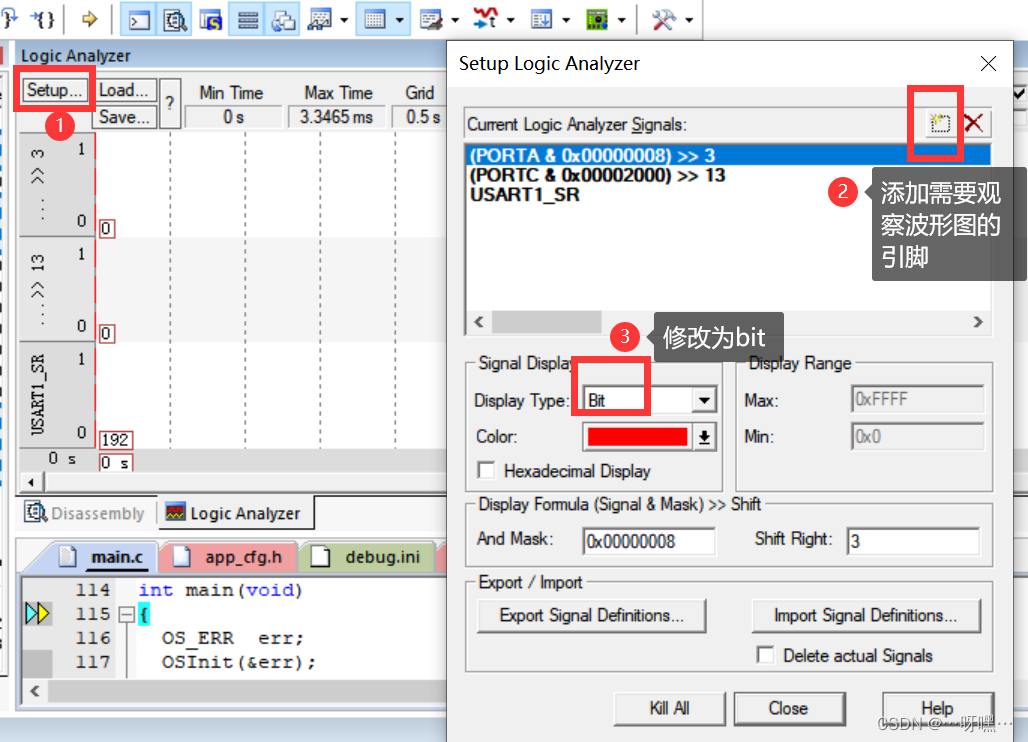Click the Help button in dialog

coord(938,708)
